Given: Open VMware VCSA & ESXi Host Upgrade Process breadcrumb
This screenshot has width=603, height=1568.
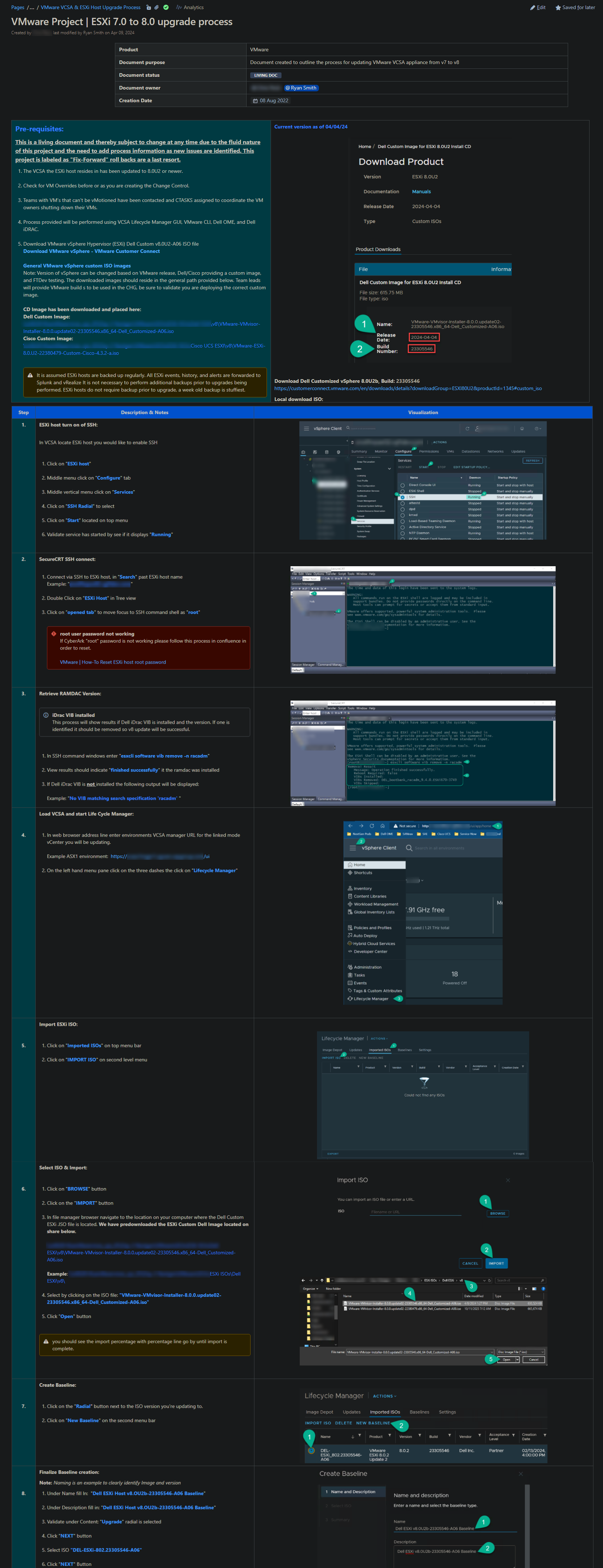Looking at the screenshot, I should (x=91, y=7).
